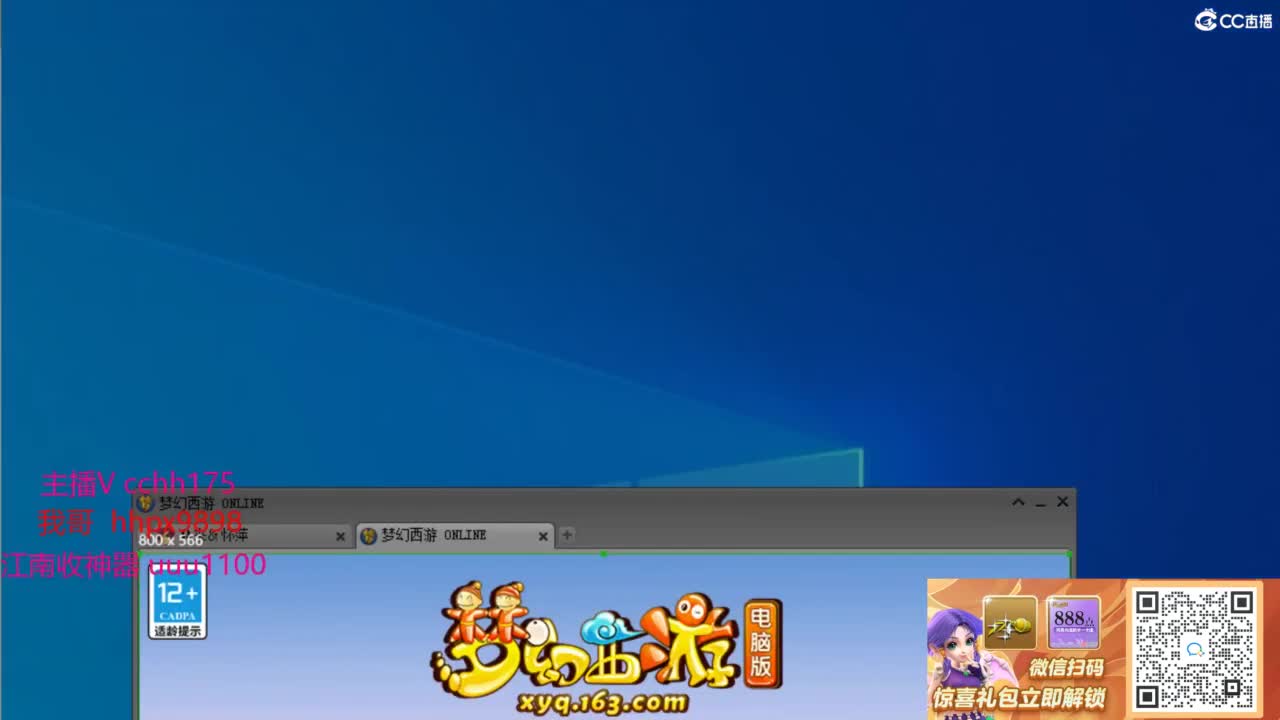Click the 微信扫码 label in the banner
Viewport: 1280px width, 720px height.
point(1066,667)
